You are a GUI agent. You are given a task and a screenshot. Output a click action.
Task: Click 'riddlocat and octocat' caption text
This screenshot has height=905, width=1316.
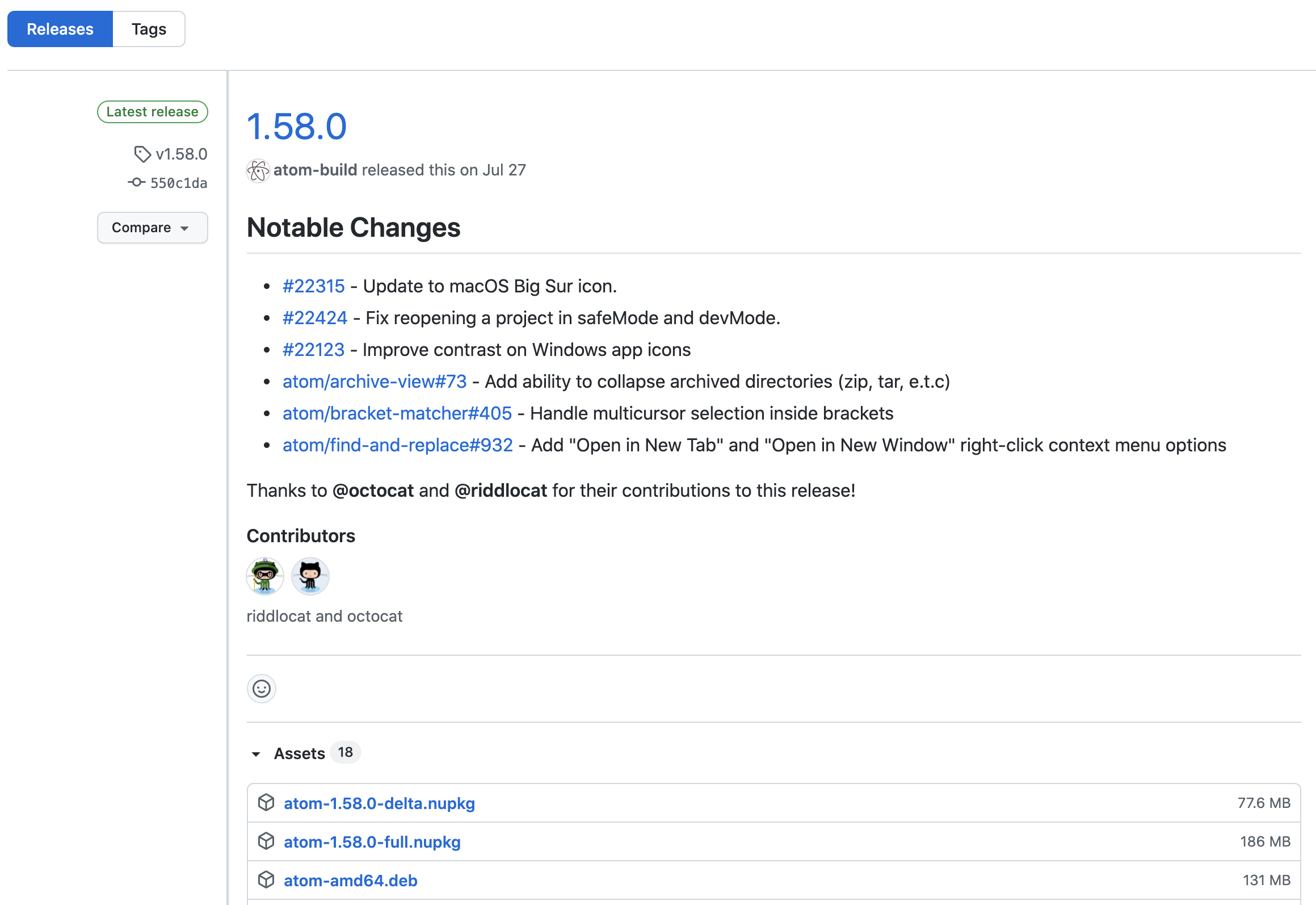pos(325,617)
